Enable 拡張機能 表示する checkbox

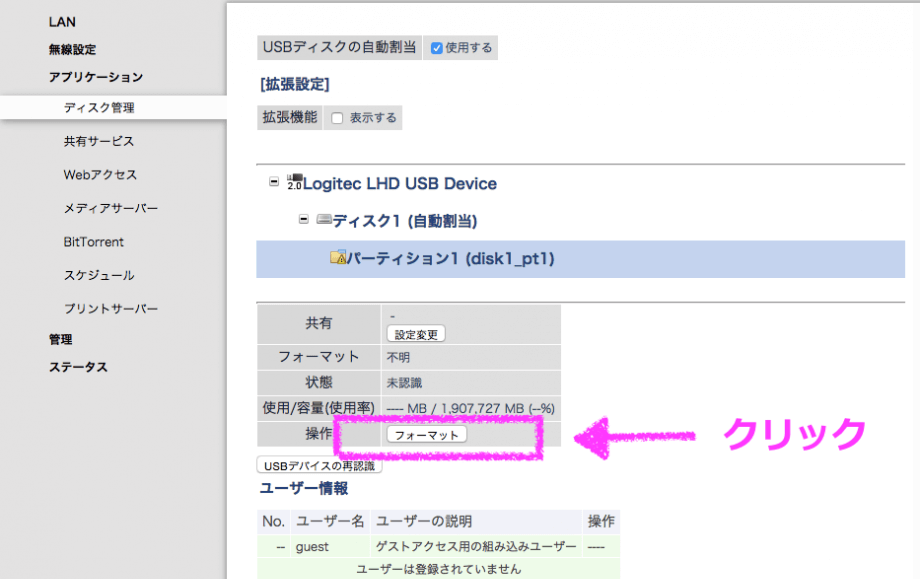[x=337, y=118]
